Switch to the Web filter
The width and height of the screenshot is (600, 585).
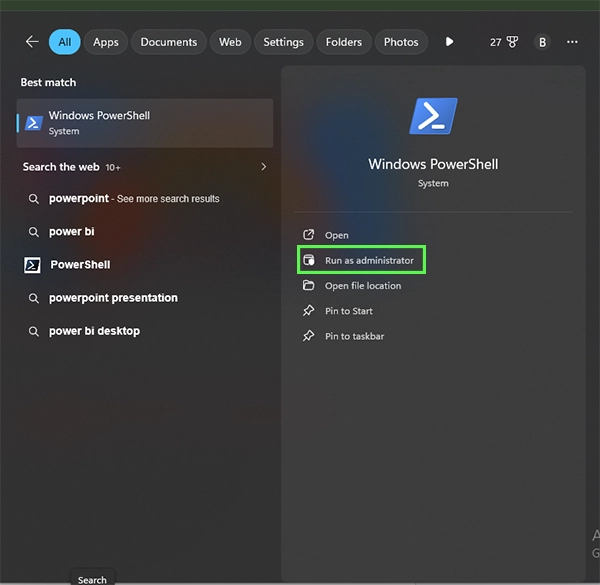click(230, 42)
